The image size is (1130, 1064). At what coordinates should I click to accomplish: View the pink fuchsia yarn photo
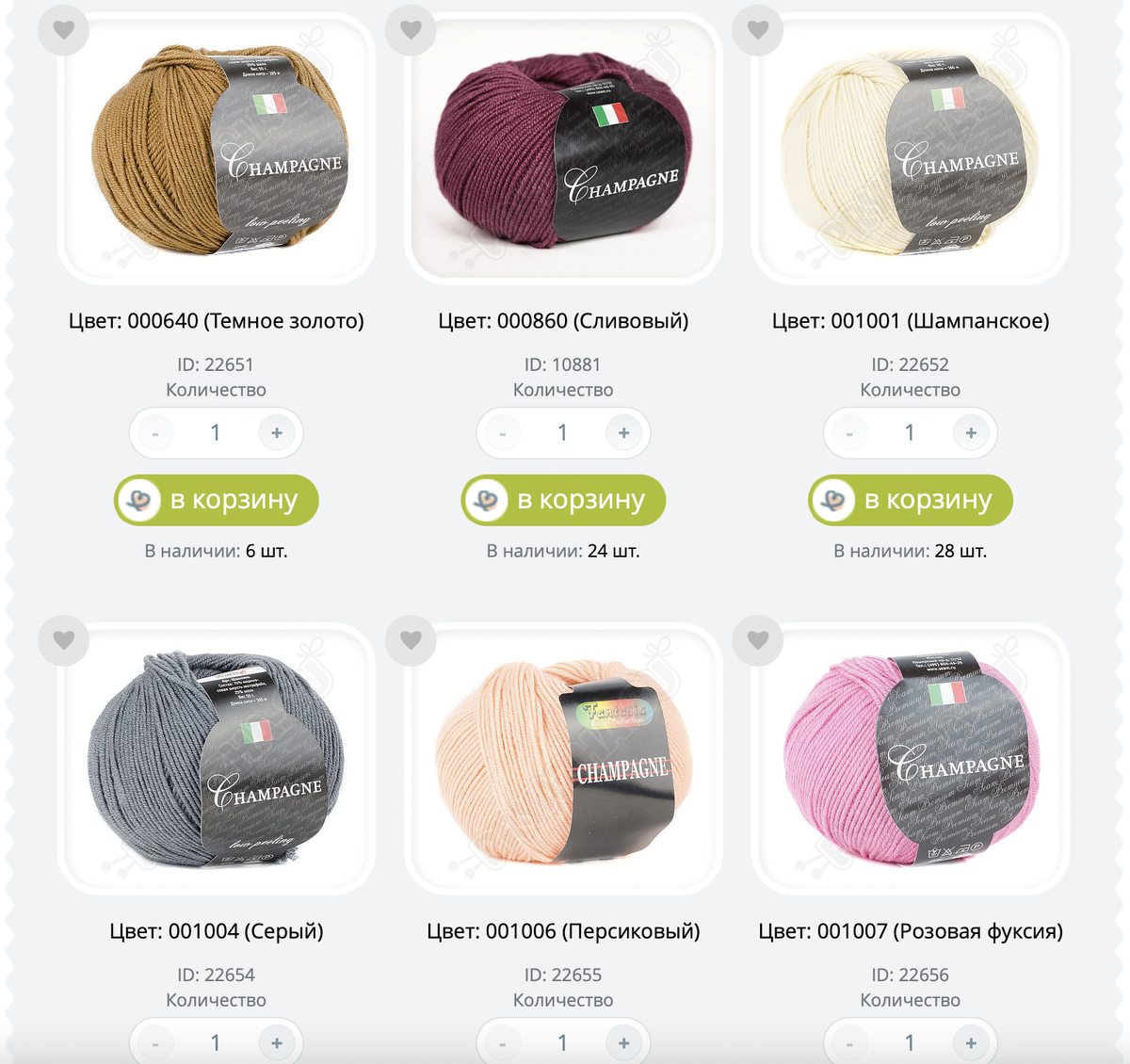coord(911,759)
